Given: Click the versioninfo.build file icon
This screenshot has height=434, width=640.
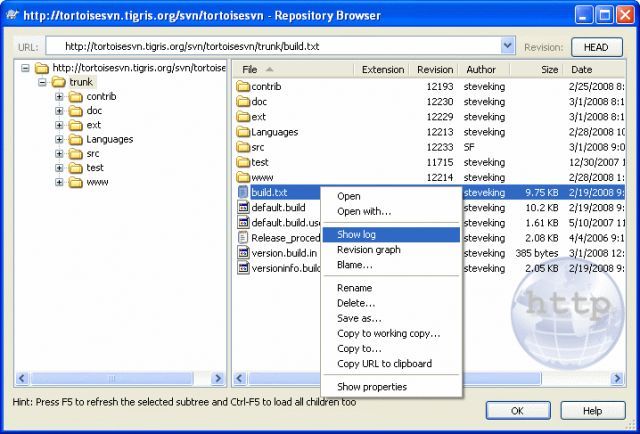Looking at the screenshot, I should point(243,268).
